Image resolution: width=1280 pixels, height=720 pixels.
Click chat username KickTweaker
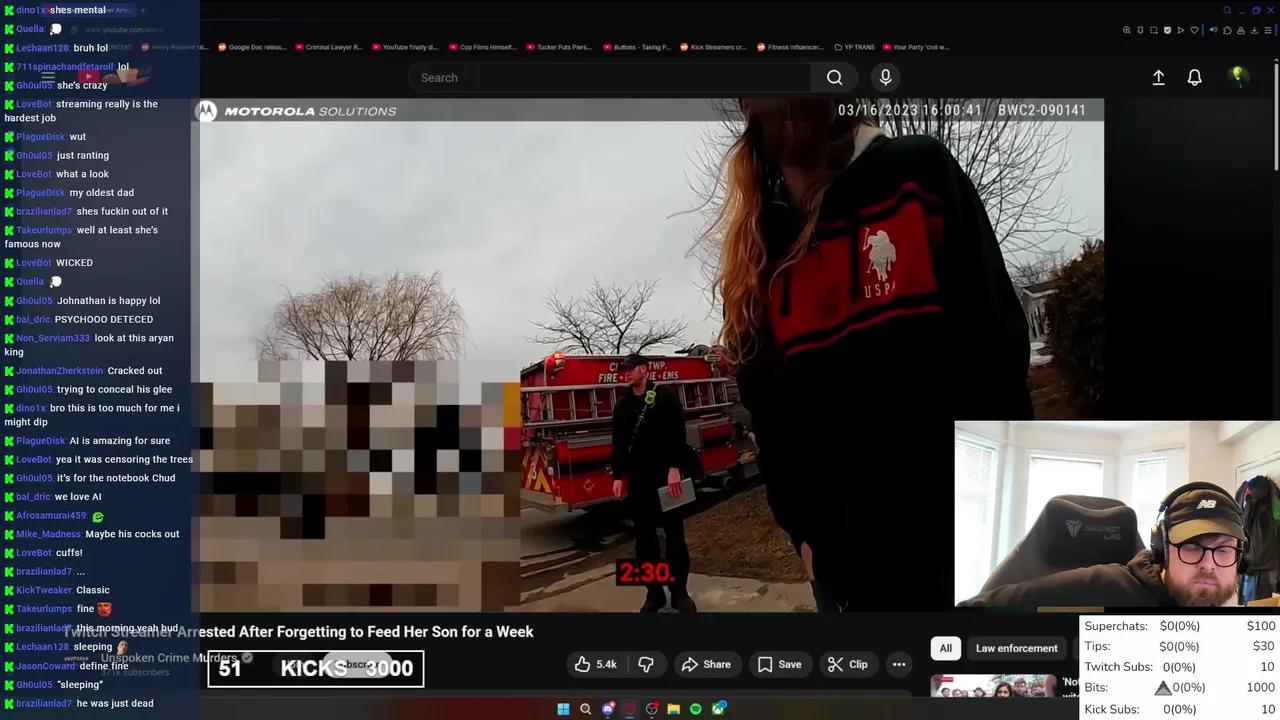pos(44,590)
